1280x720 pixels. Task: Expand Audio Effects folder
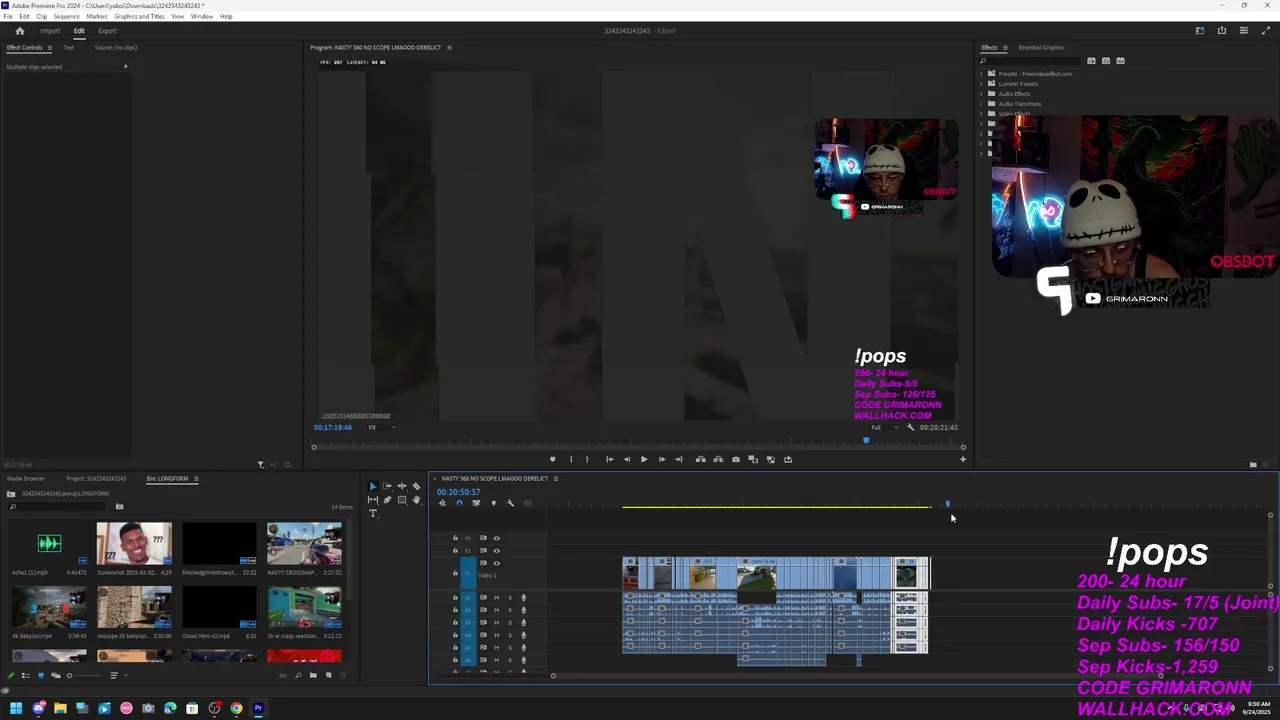click(x=982, y=94)
